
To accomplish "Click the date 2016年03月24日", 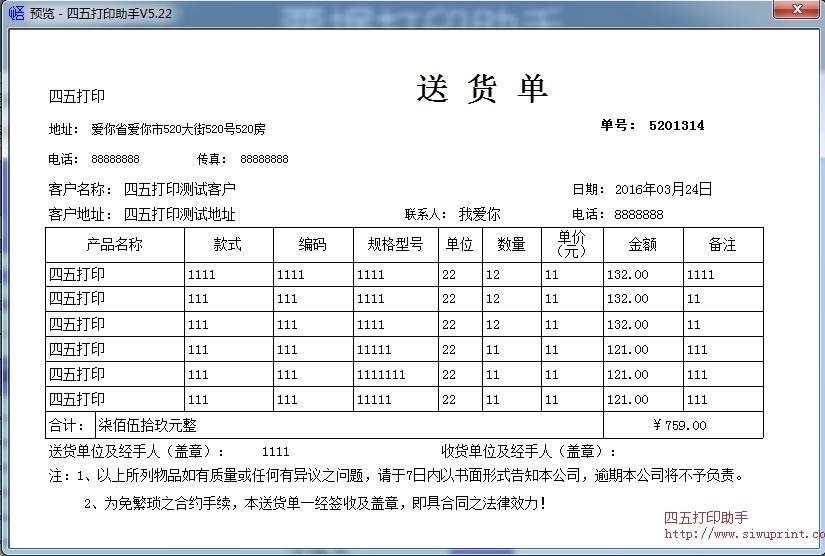I will click(x=663, y=189).
